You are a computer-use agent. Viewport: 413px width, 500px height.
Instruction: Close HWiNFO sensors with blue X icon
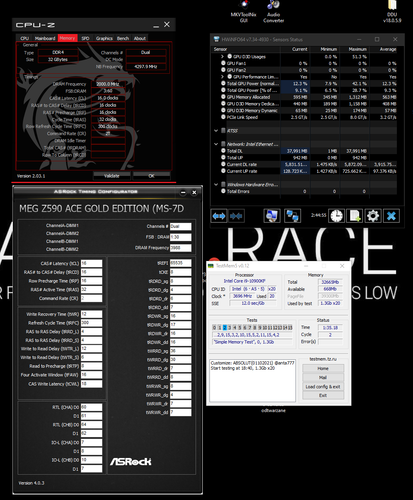coord(391,216)
